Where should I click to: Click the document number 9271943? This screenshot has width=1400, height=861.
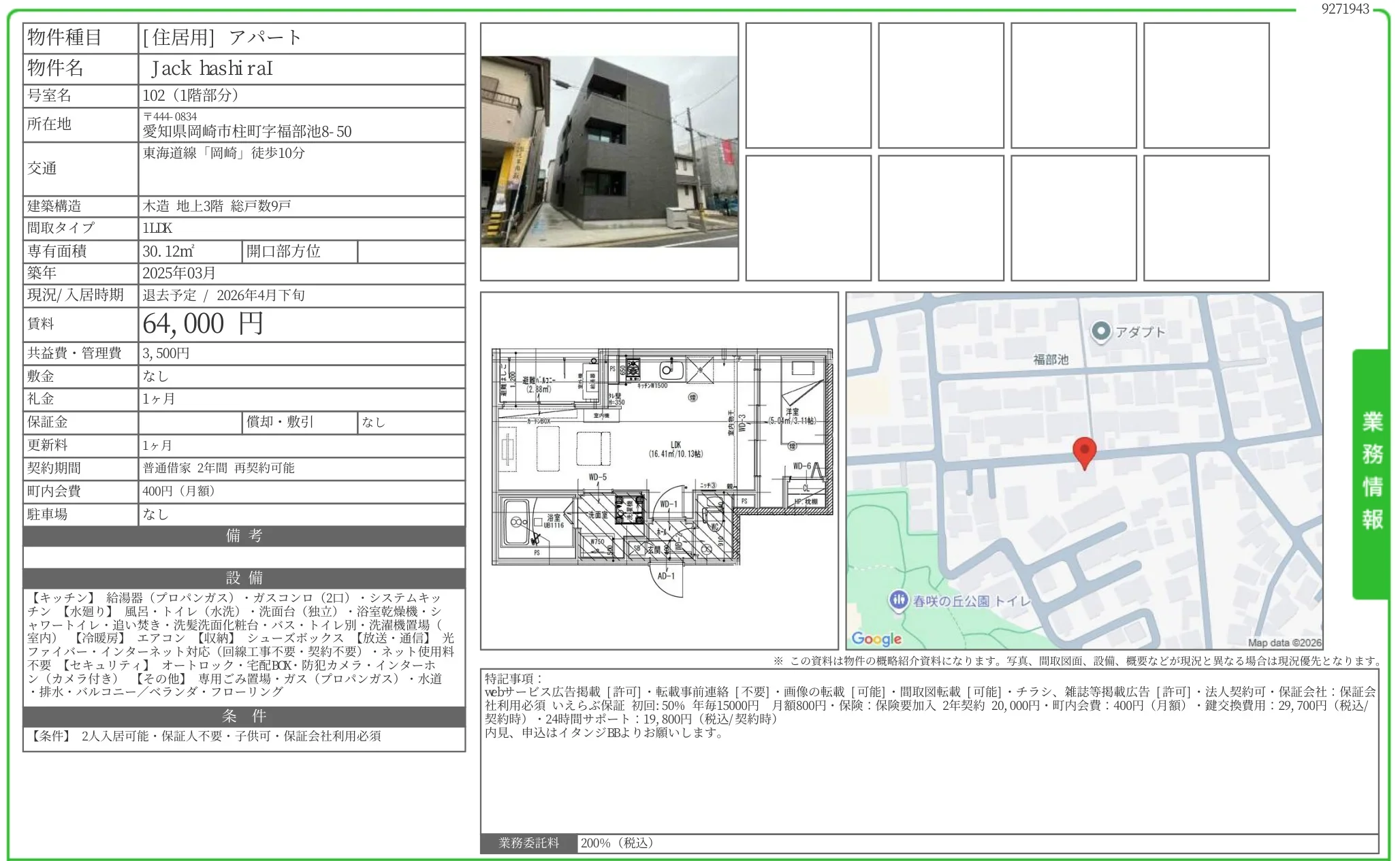pos(1345,9)
